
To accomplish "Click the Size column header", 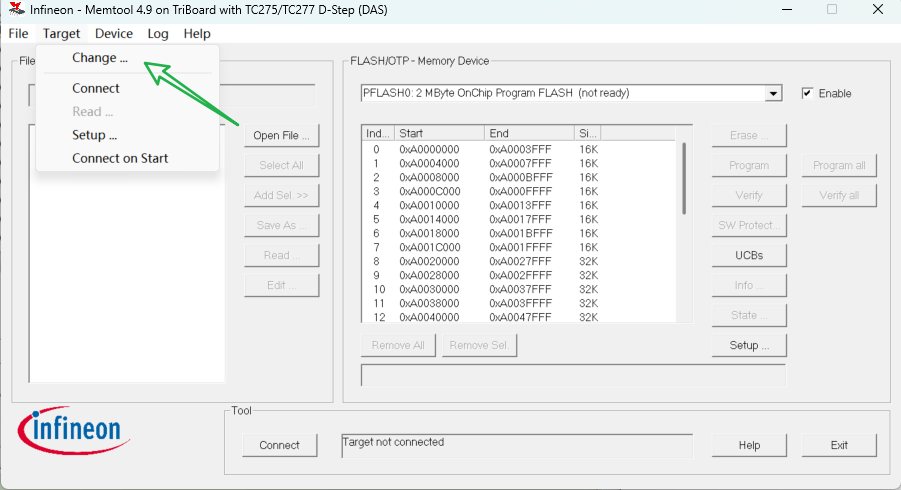I will [x=588, y=133].
